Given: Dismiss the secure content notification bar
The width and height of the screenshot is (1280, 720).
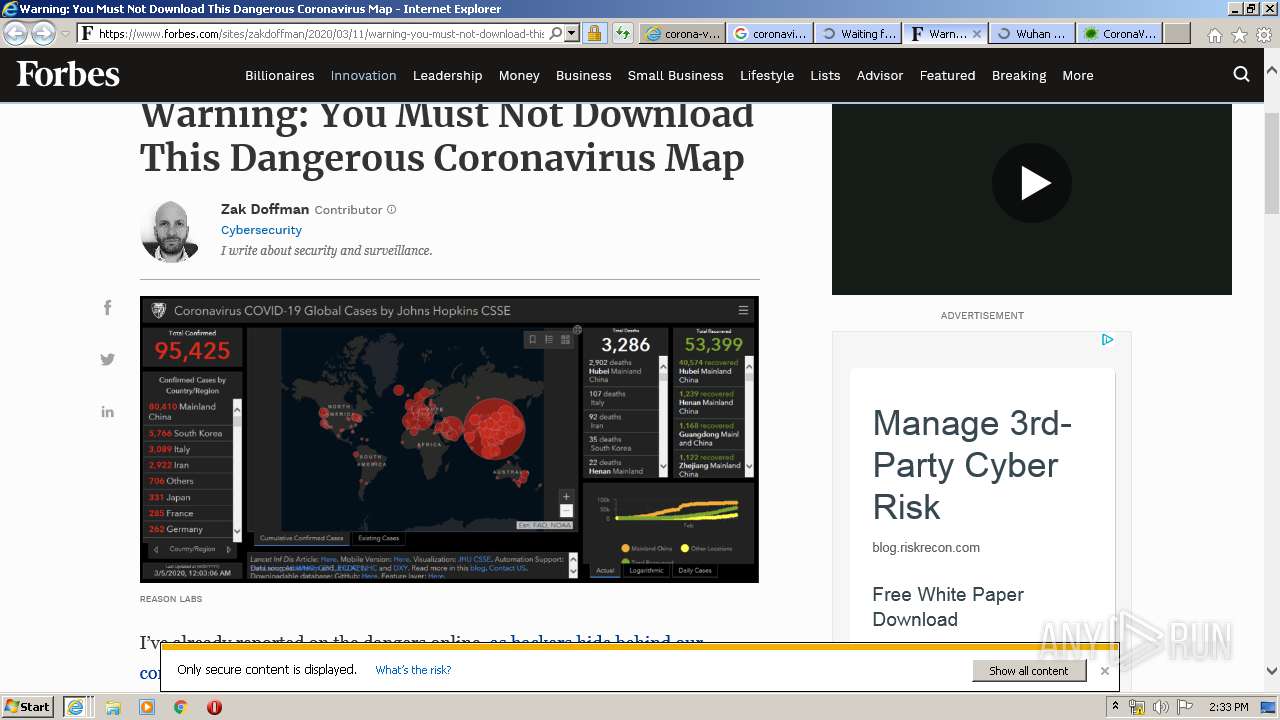Looking at the screenshot, I should (x=1105, y=670).
